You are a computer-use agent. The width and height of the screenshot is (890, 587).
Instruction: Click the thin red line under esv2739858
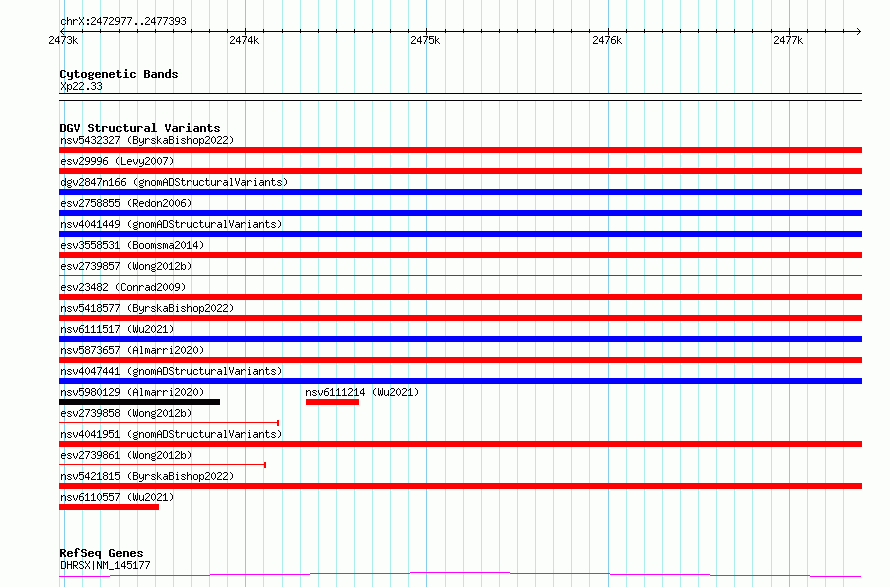click(x=169, y=423)
